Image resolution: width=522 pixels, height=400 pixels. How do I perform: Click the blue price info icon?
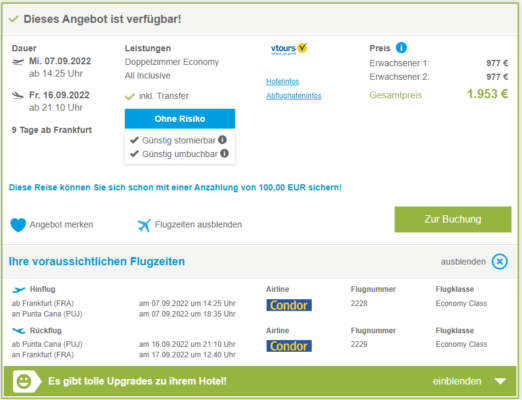(x=401, y=48)
